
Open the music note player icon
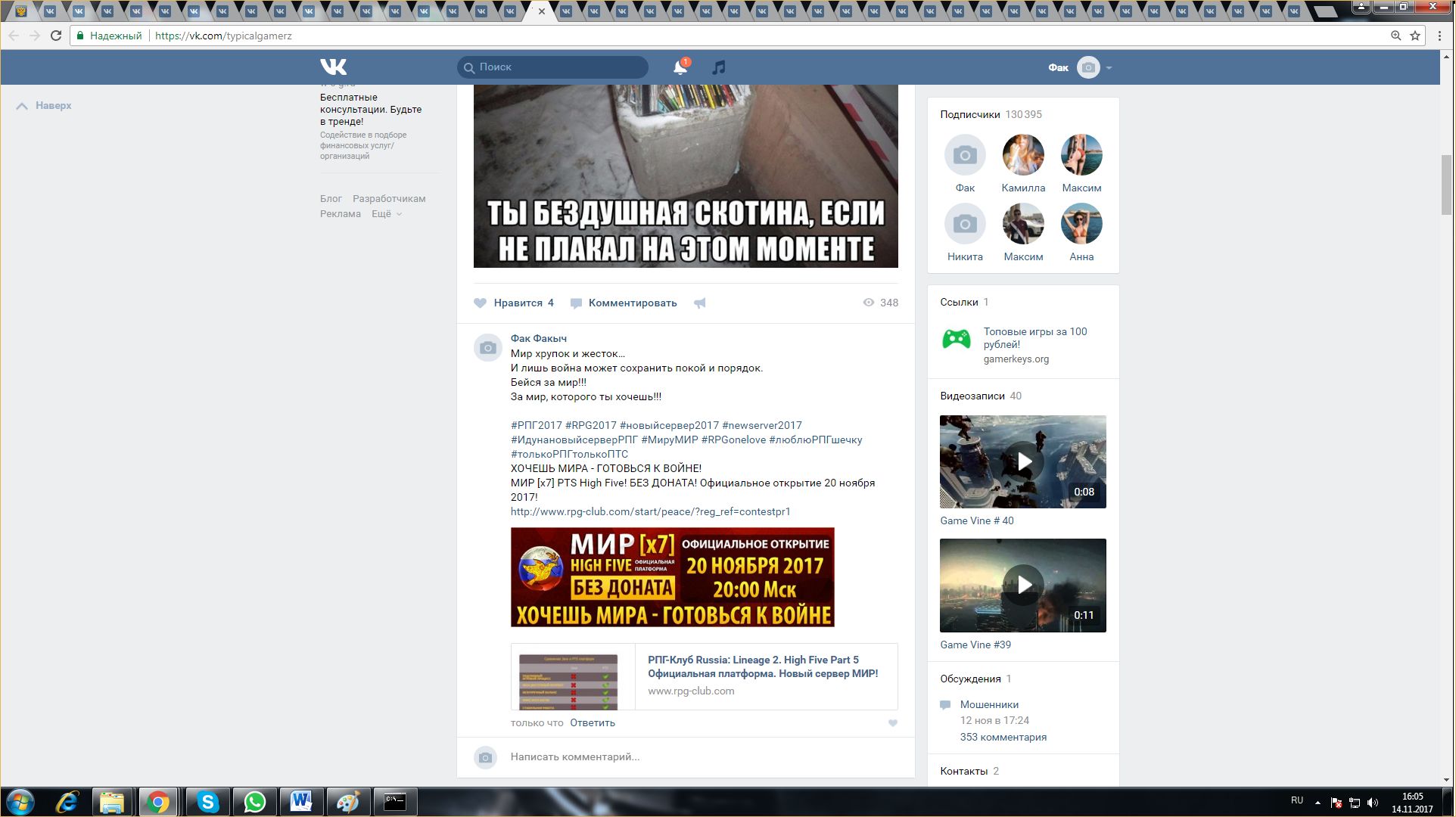(x=718, y=67)
